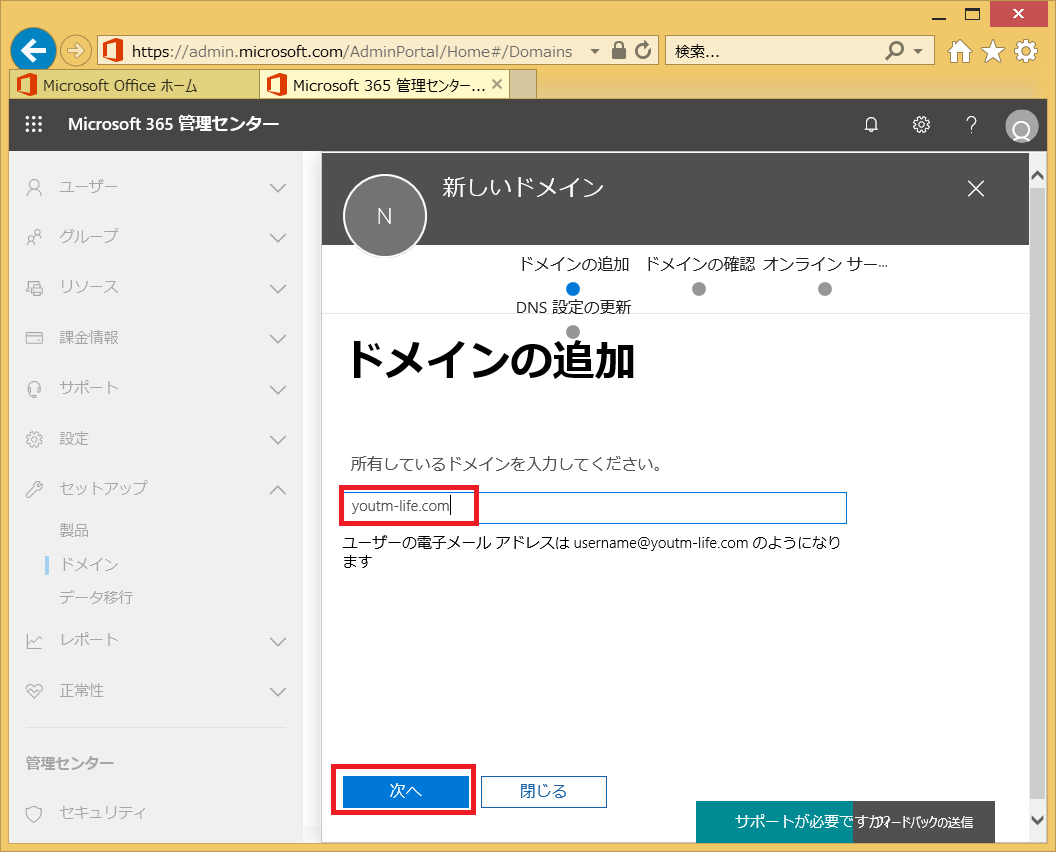Screen dimensions: 1056x852
Task: Expand the 課金情報 menu chevron
Action: pyautogui.click(x=278, y=339)
